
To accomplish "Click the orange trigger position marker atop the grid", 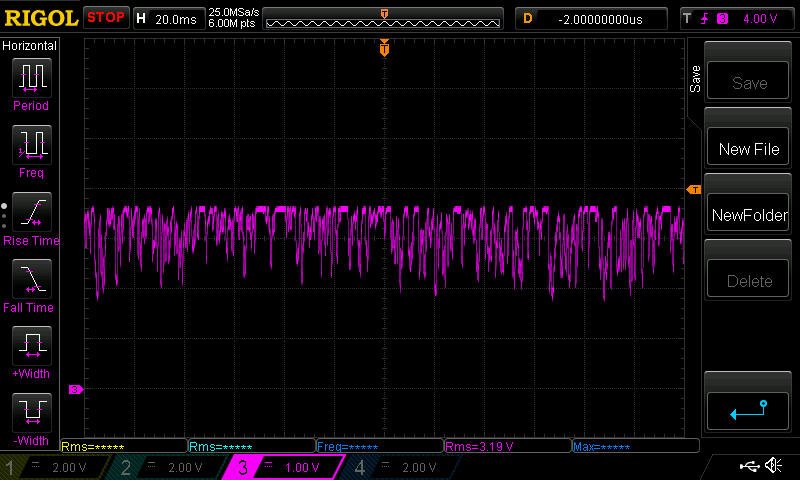I will [x=384, y=48].
